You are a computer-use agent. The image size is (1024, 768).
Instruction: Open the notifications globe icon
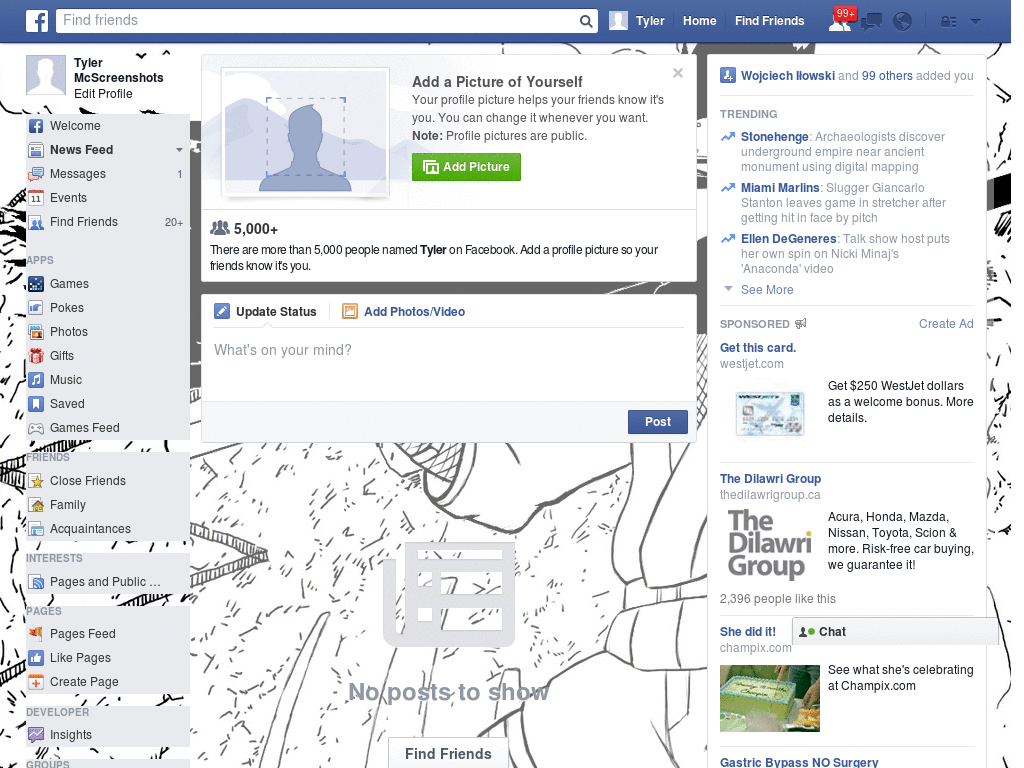tap(903, 22)
